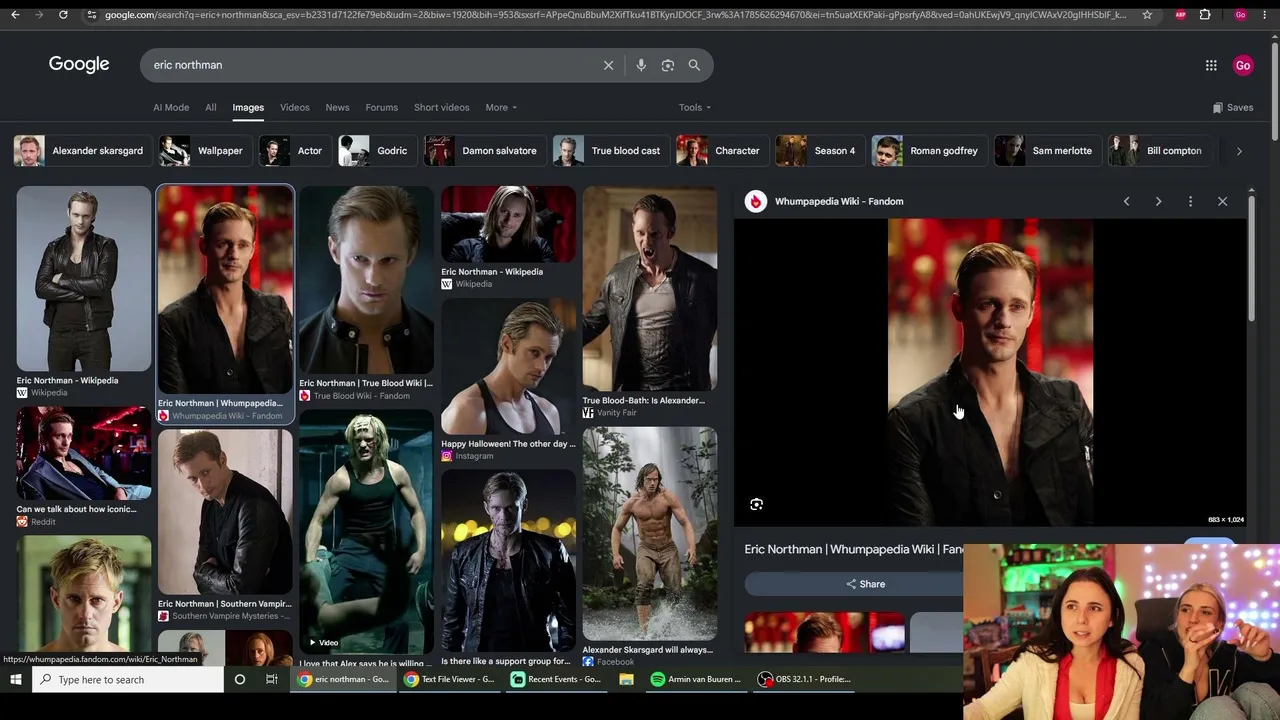Image resolution: width=1280 pixels, height=720 pixels.
Task: Select the Images tab
Action: click(248, 107)
